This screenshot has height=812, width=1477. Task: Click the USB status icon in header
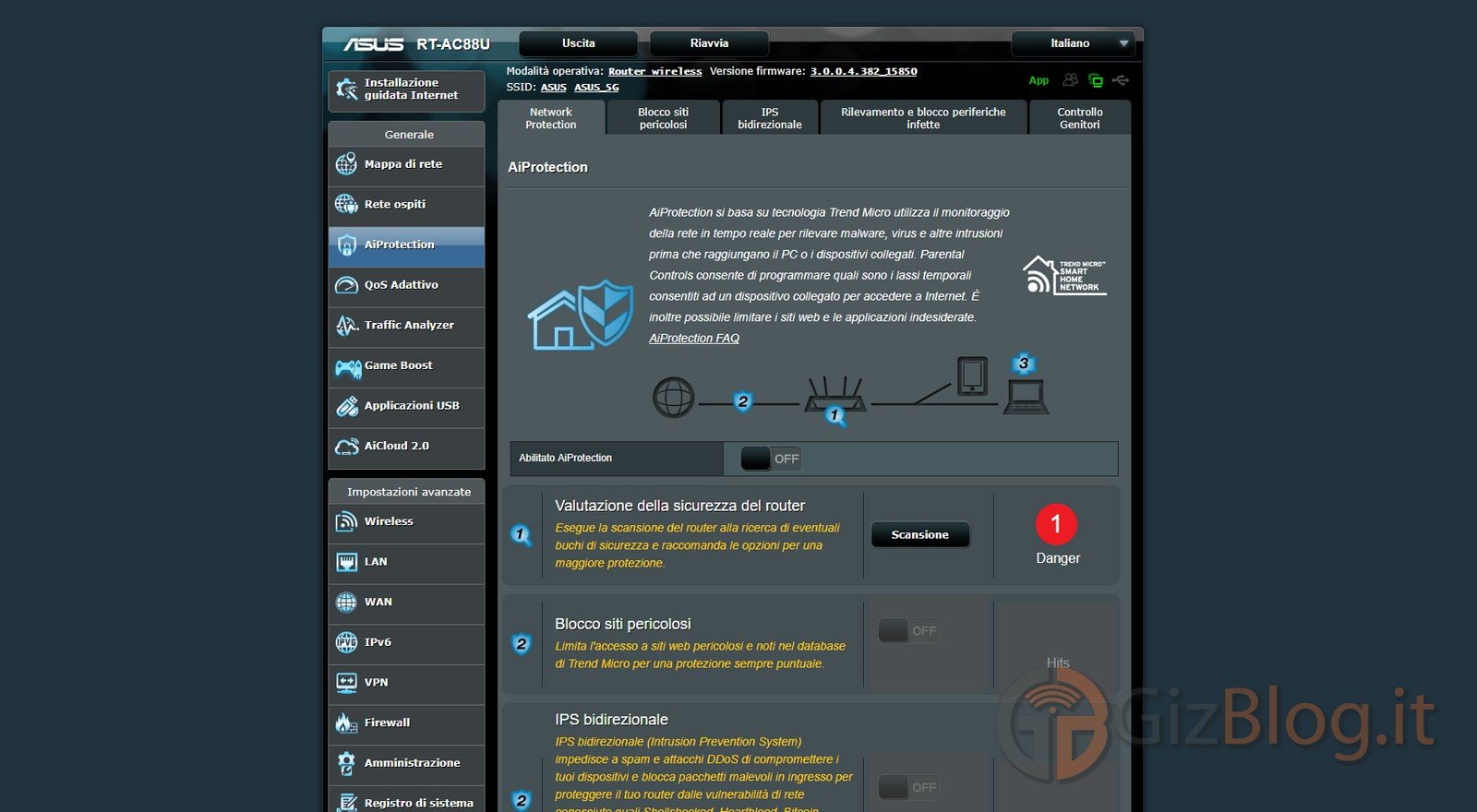(1121, 80)
